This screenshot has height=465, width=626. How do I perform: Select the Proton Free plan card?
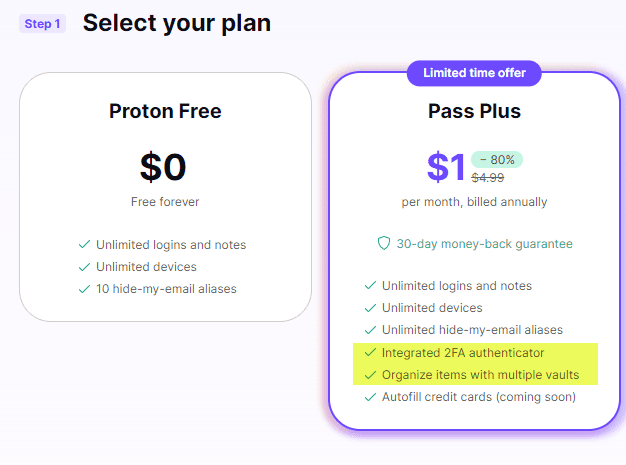(x=165, y=197)
